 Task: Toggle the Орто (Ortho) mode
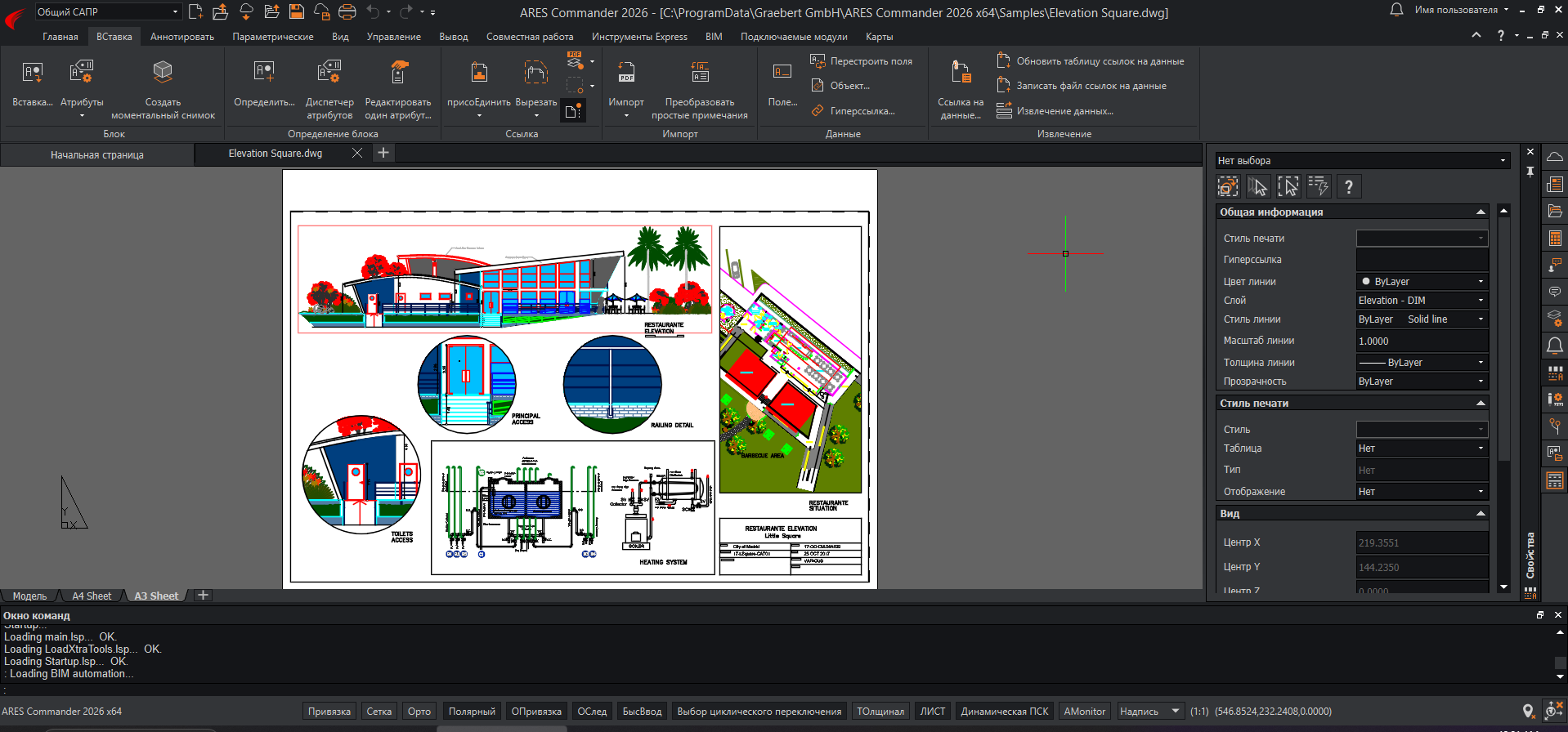[419, 712]
